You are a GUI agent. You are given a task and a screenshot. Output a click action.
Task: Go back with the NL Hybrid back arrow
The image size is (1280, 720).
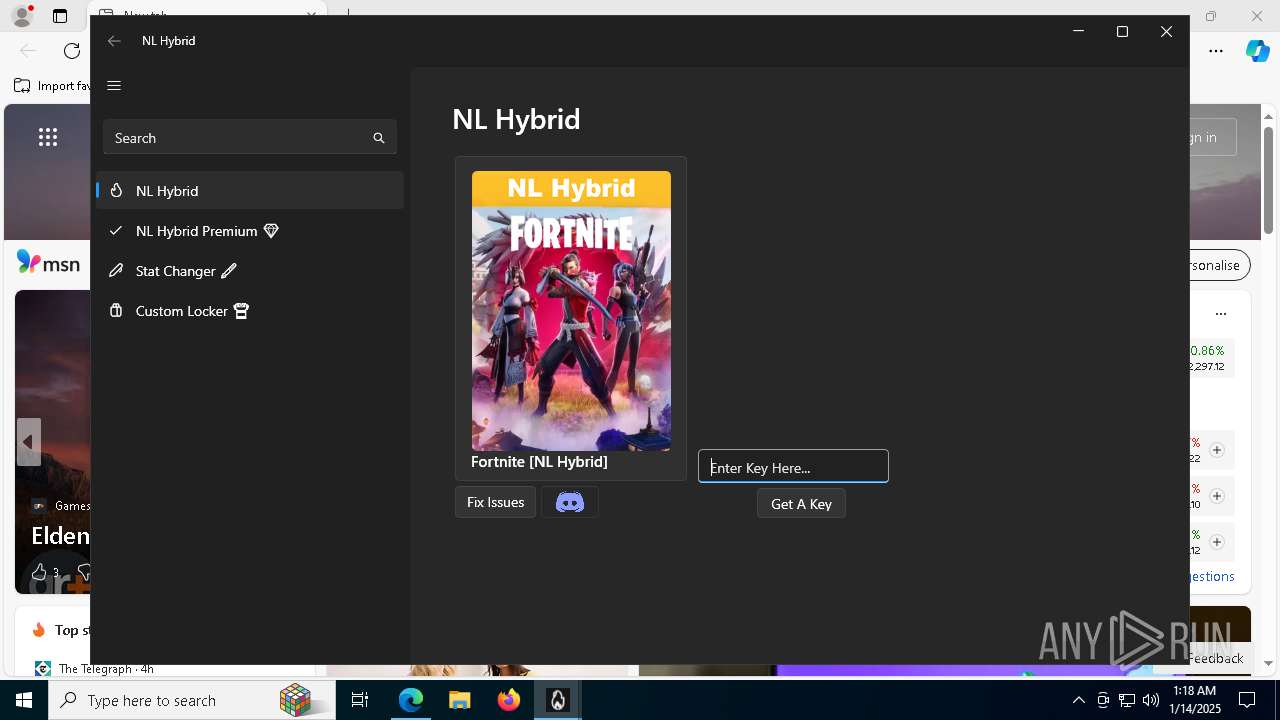(x=114, y=41)
